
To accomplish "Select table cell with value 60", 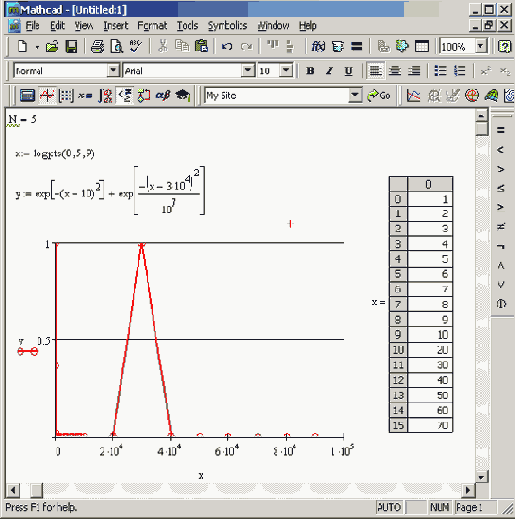I will tap(430, 410).
